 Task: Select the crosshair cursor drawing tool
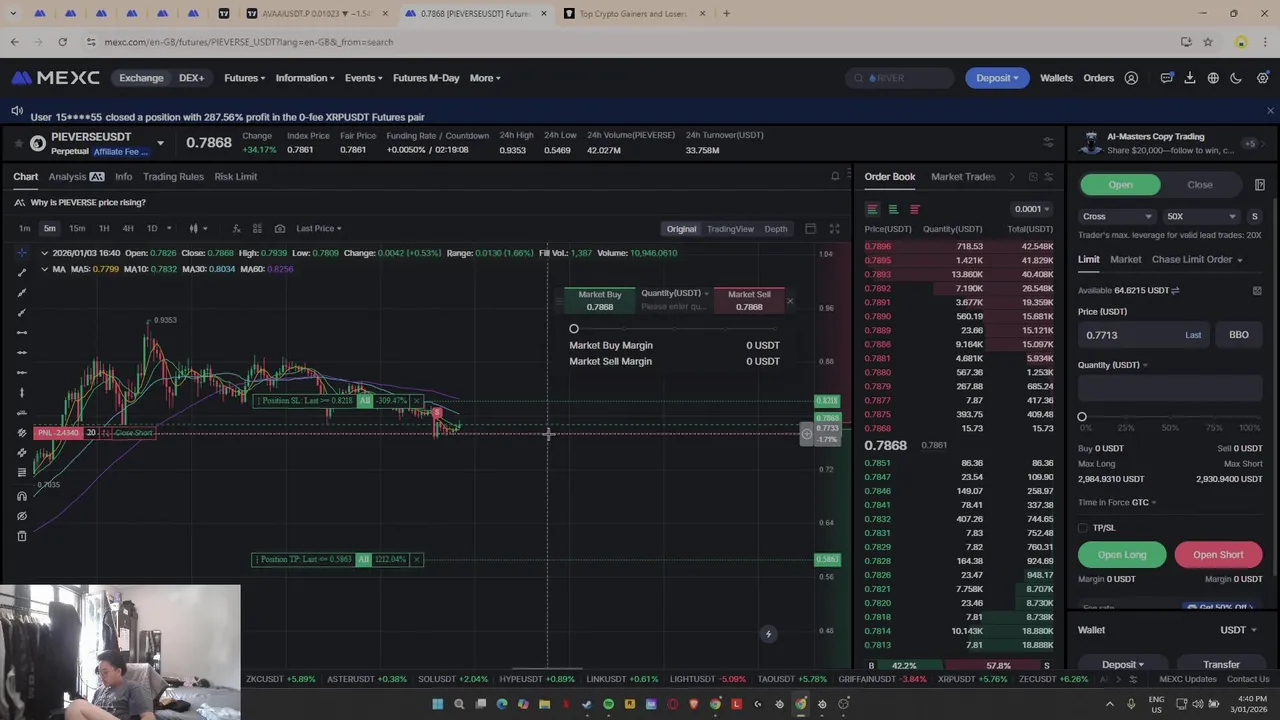coord(22,253)
